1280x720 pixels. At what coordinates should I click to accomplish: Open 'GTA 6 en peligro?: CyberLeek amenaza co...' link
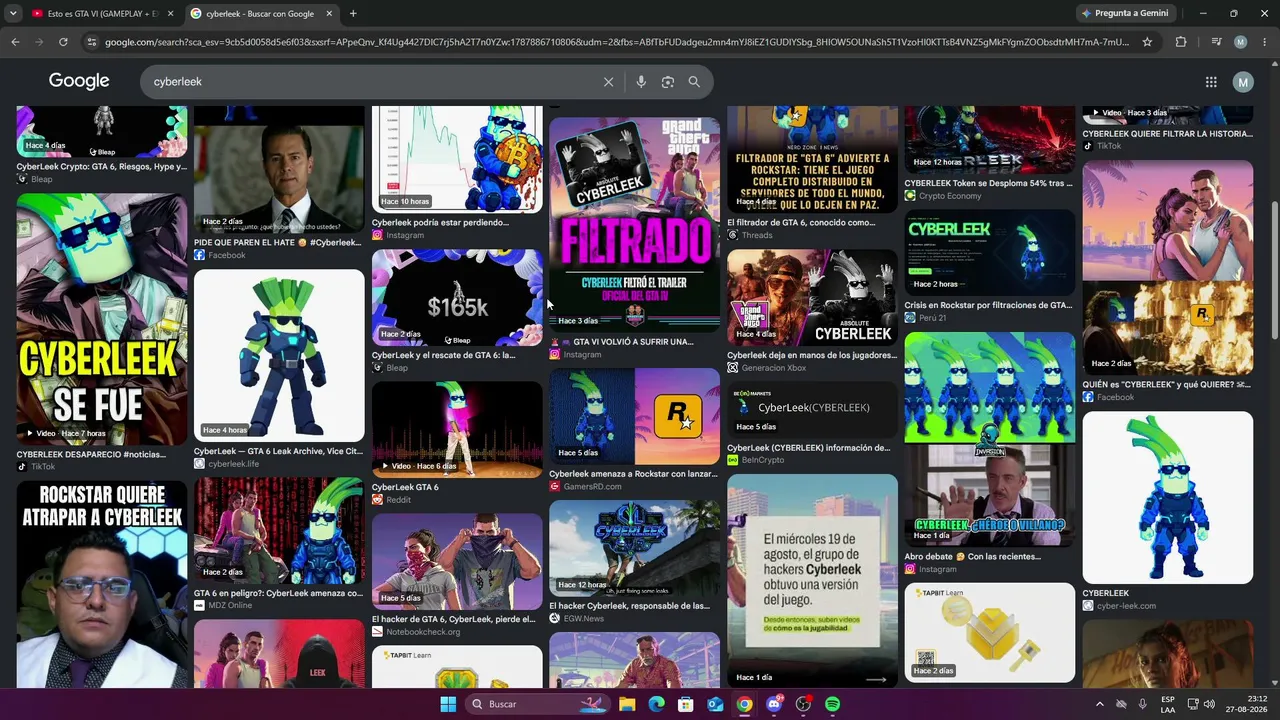[x=278, y=593]
